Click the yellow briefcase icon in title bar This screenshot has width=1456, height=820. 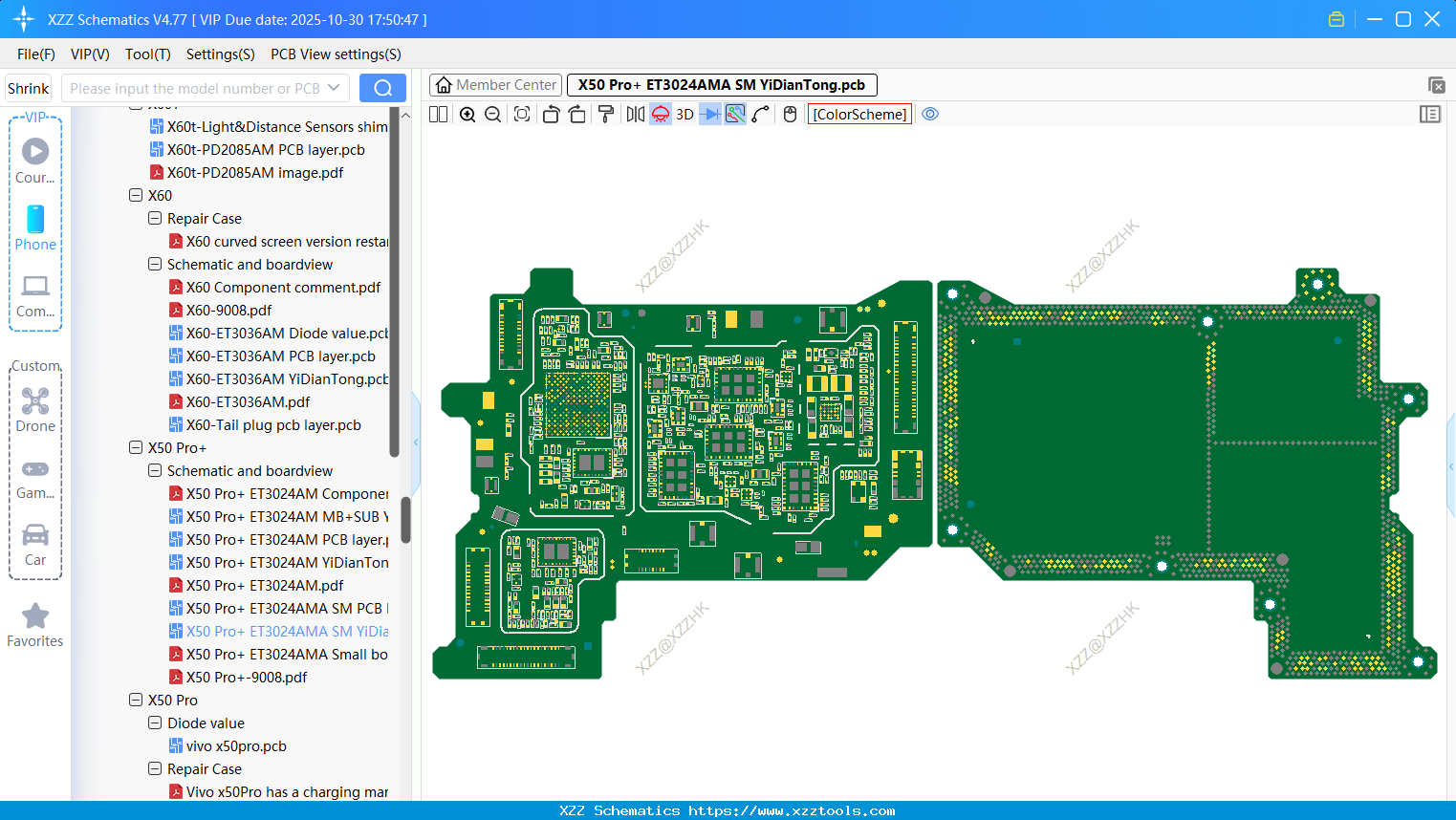(x=1336, y=19)
